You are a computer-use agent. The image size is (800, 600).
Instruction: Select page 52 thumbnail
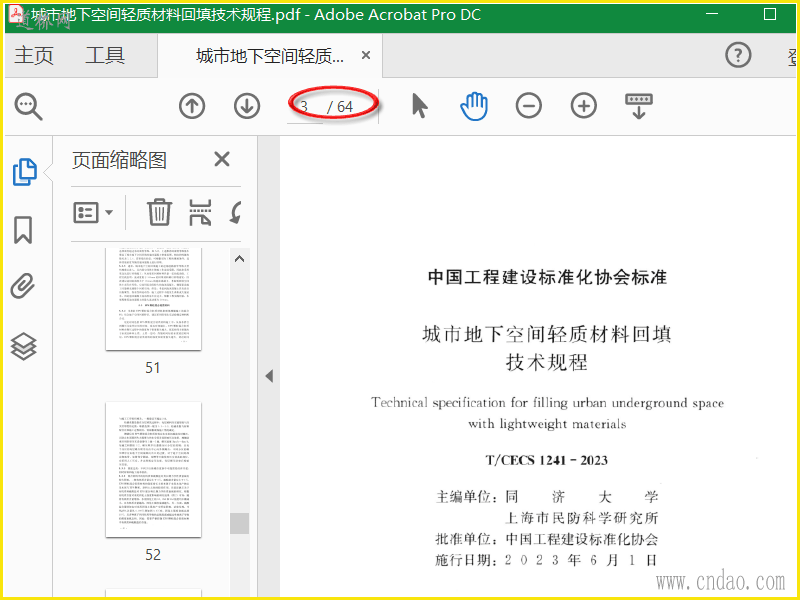pos(154,469)
